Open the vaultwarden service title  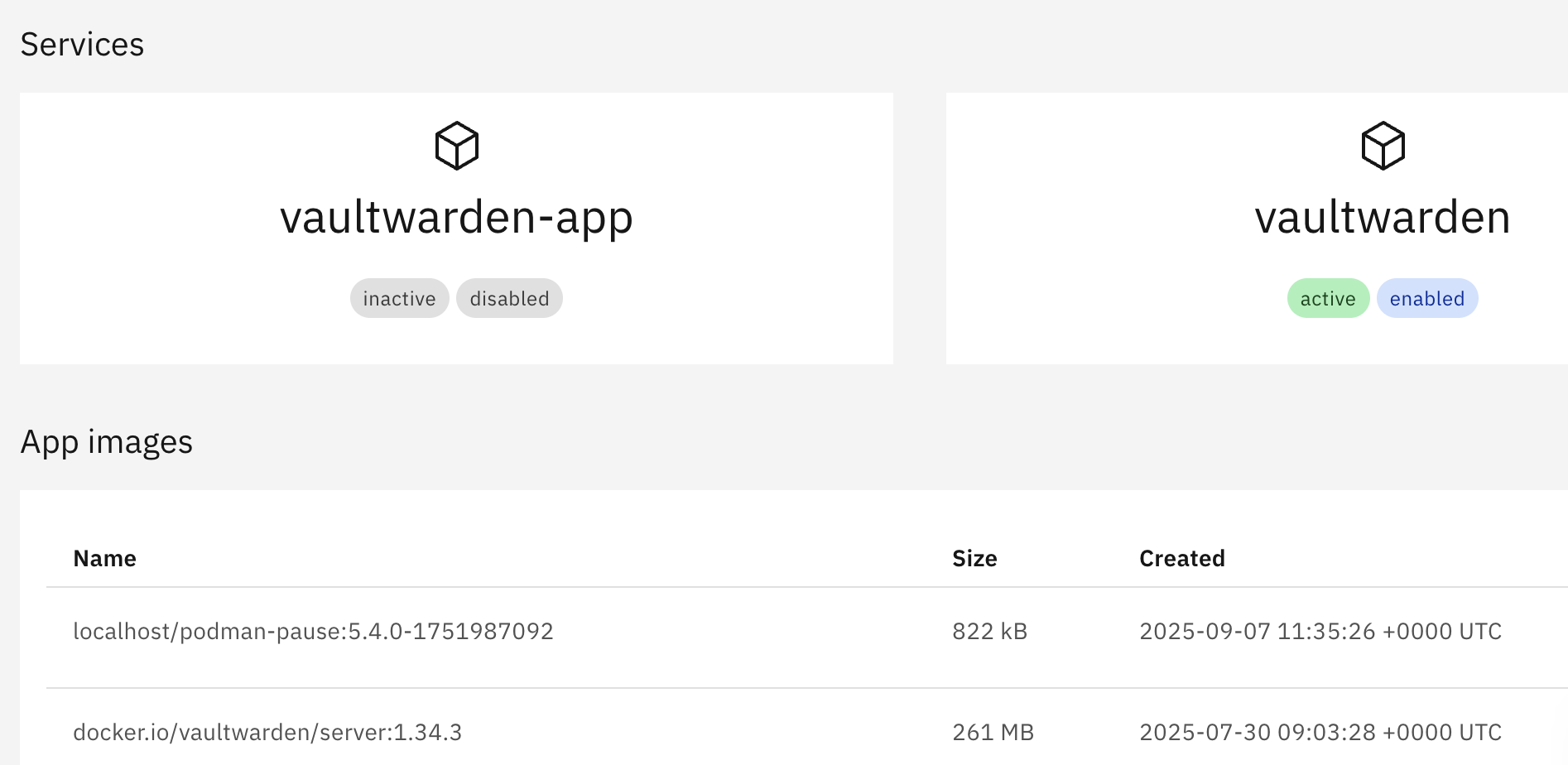coord(1382,218)
